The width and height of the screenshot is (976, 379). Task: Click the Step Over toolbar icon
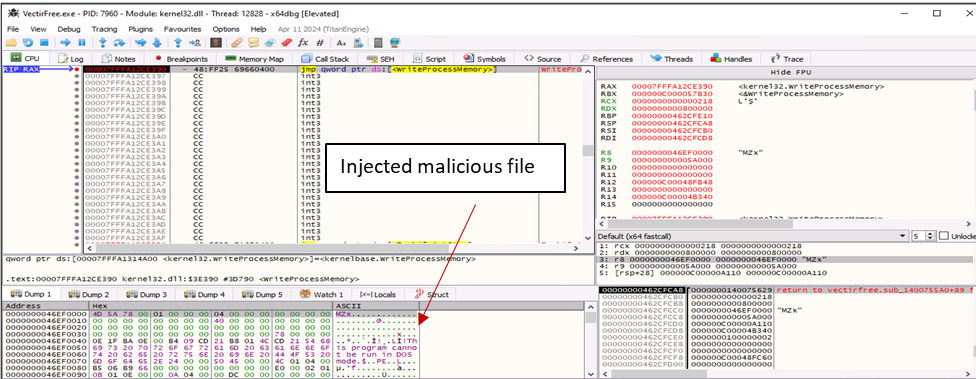120,43
